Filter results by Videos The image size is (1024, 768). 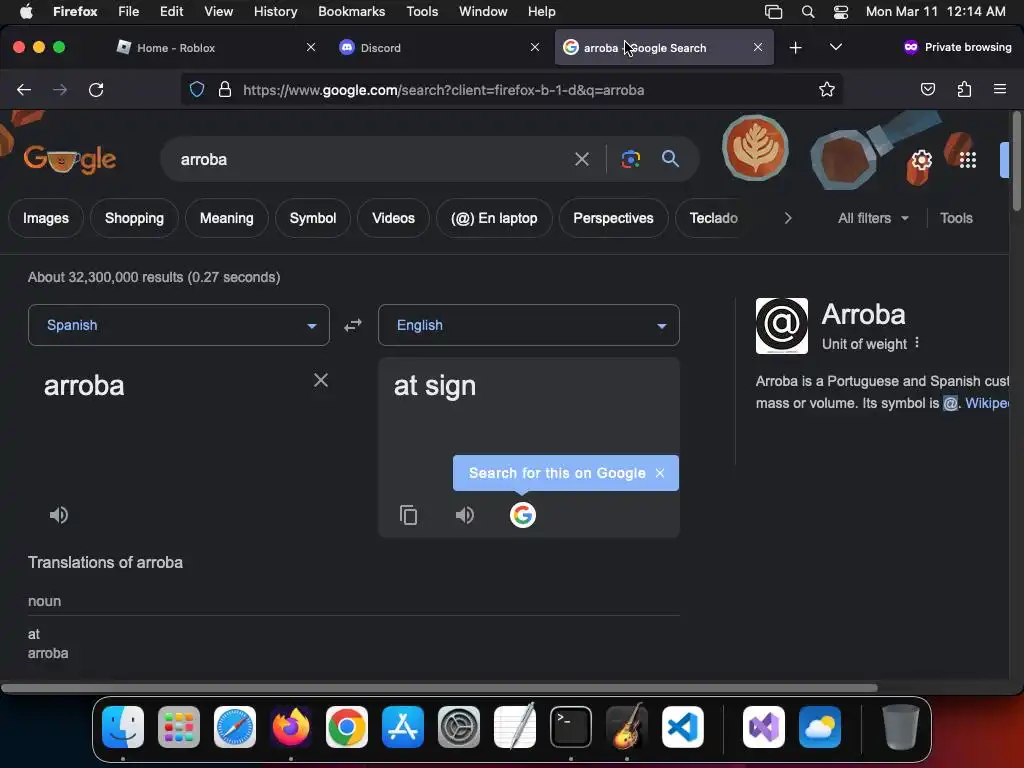(393, 218)
